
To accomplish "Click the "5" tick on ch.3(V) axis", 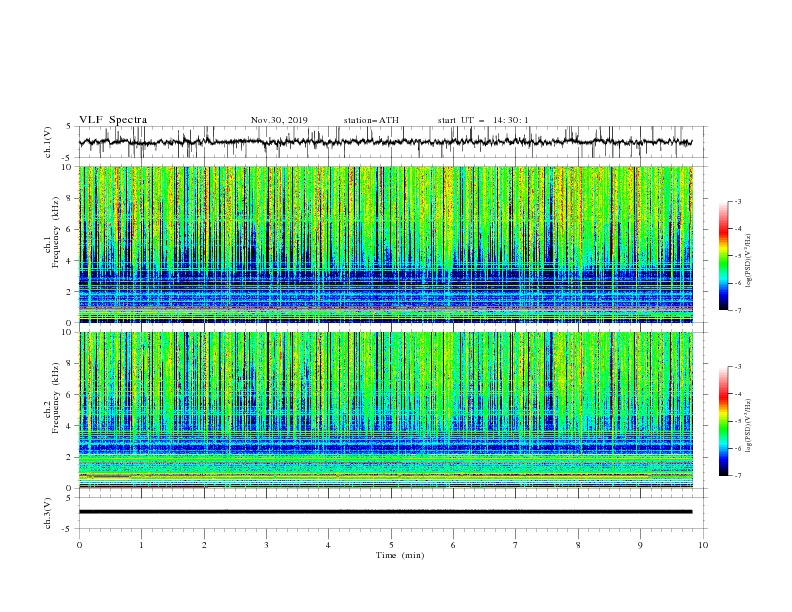I will pos(70,498).
